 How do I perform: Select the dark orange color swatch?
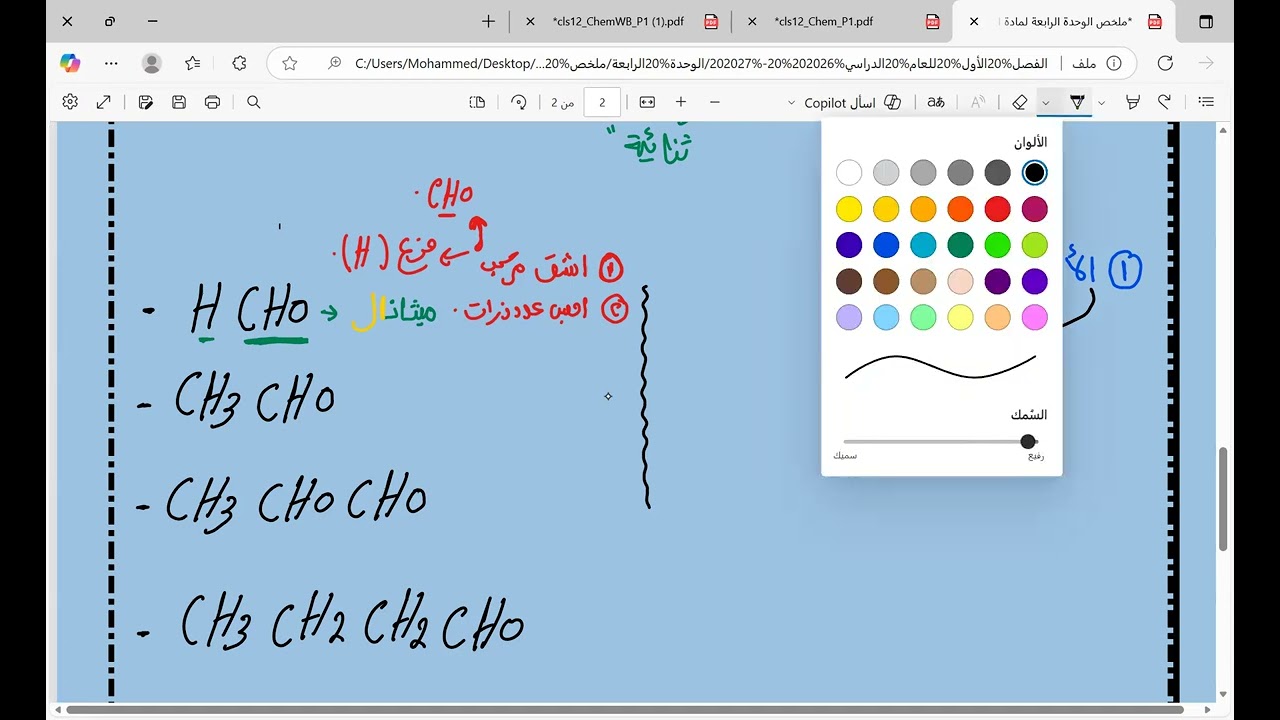pos(960,208)
